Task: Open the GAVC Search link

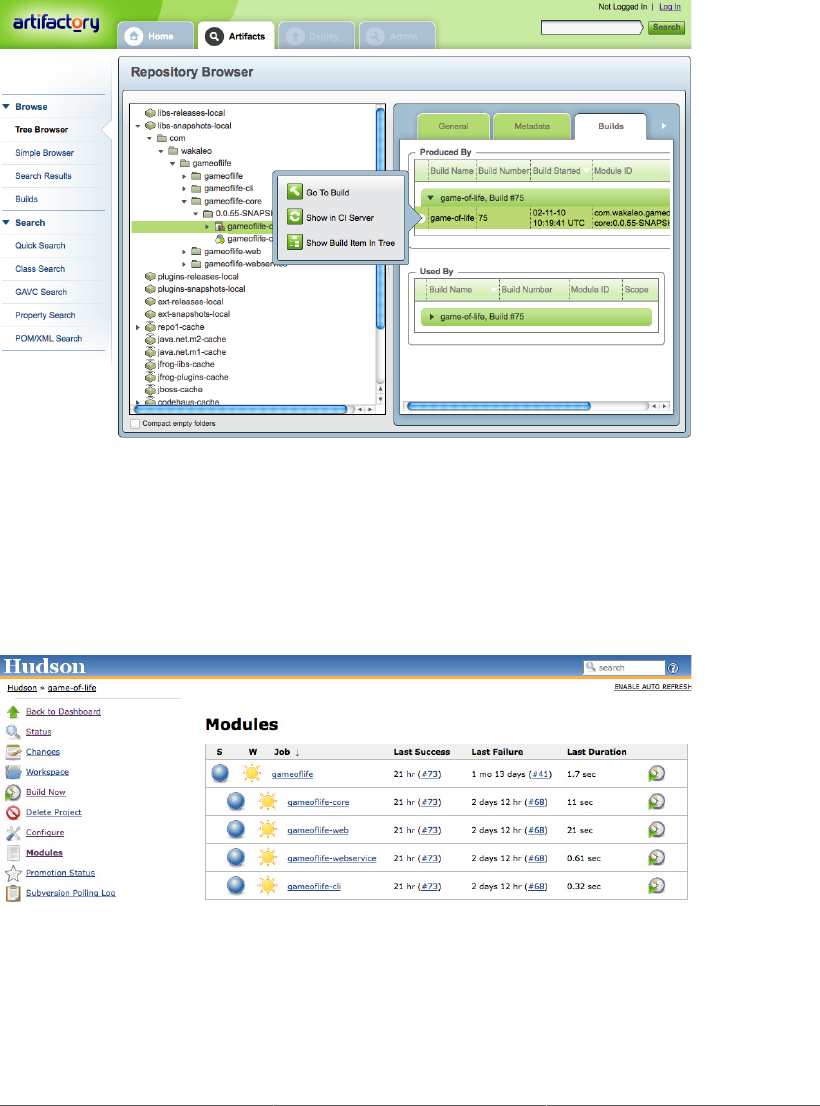Action: click(x=41, y=292)
